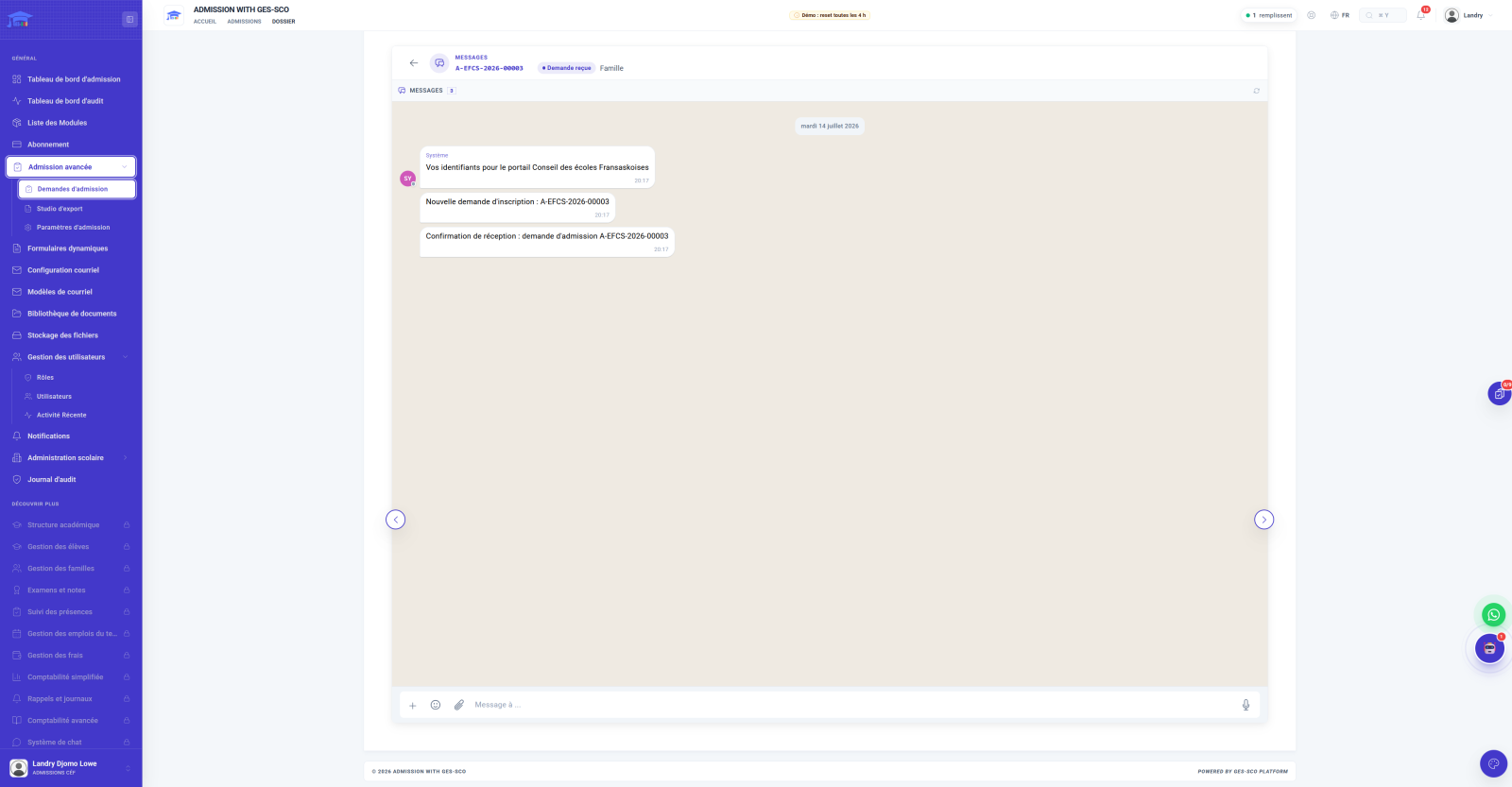The image size is (1512, 787).
Task: Click locked Rappels et journaux item
Action: (x=71, y=699)
